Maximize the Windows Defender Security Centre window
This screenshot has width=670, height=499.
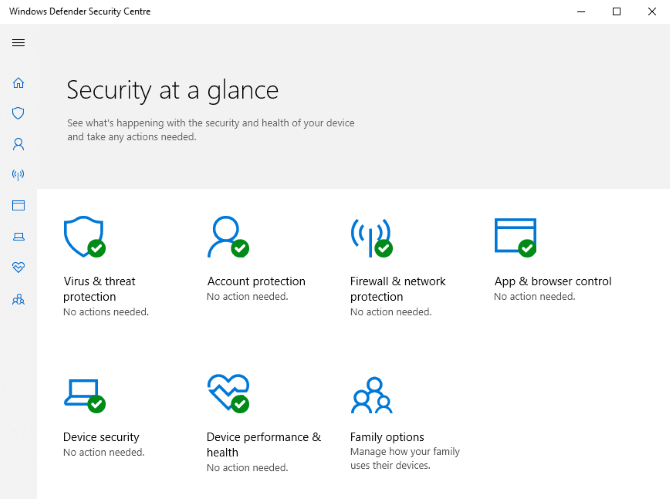click(616, 11)
